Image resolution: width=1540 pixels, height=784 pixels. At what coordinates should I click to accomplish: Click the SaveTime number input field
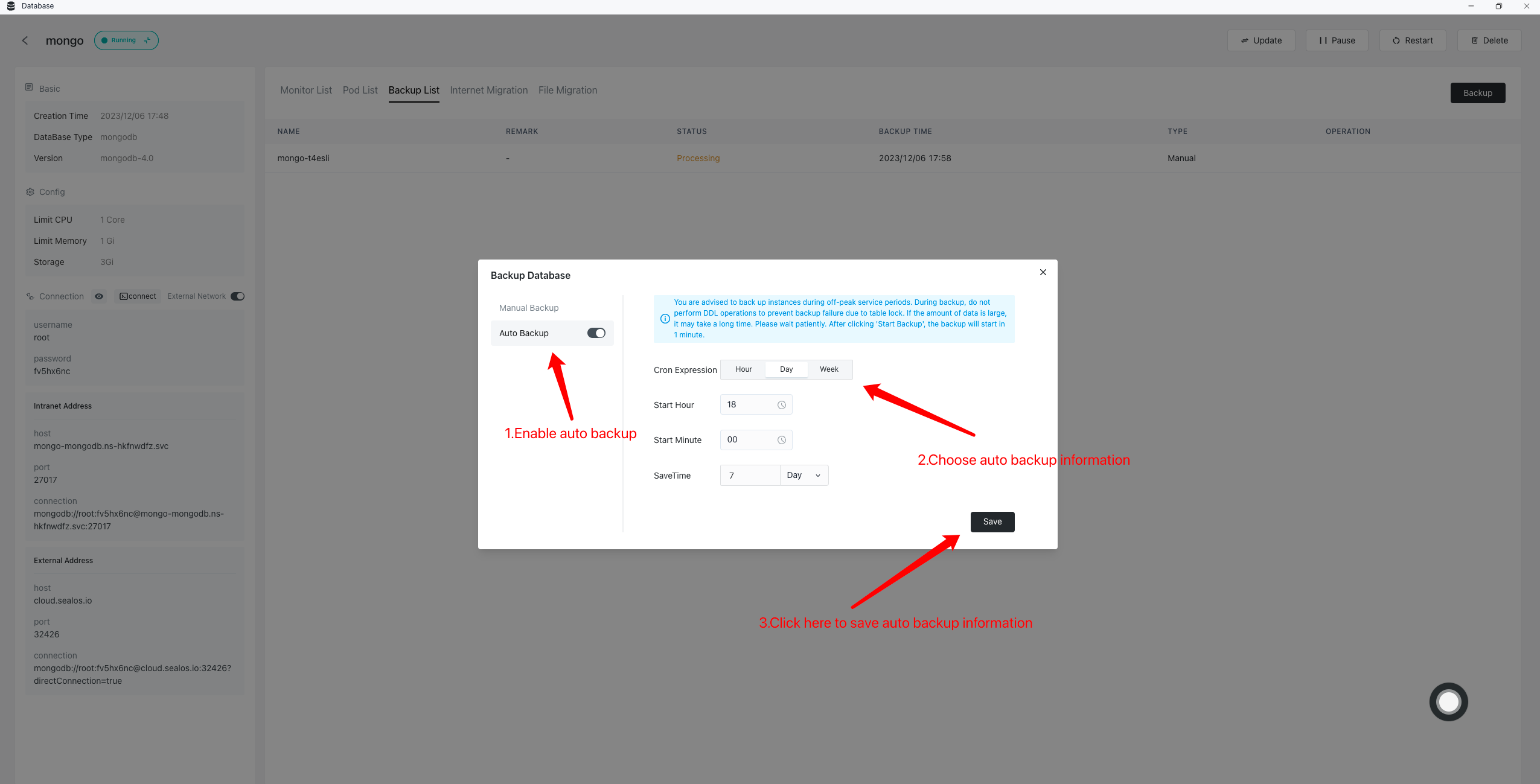[749, 476]
